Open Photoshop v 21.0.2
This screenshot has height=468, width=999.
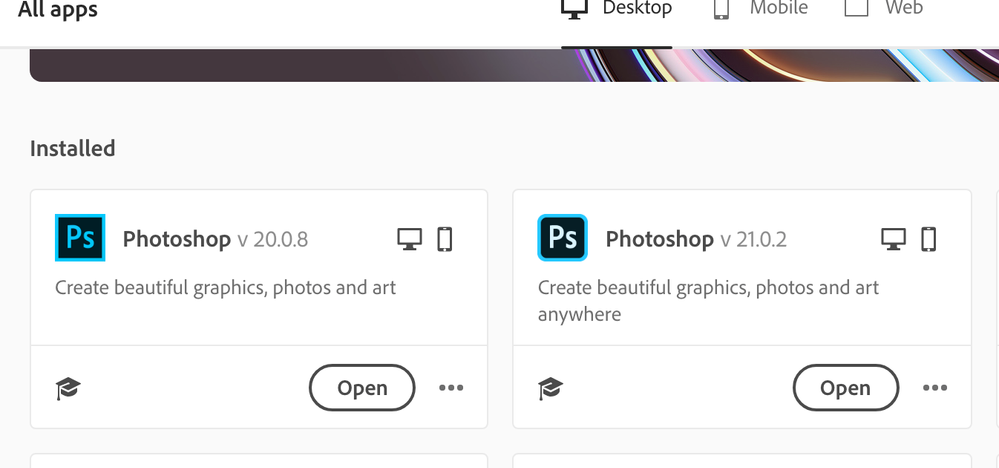pyautogui.click(x=845, y=388)
